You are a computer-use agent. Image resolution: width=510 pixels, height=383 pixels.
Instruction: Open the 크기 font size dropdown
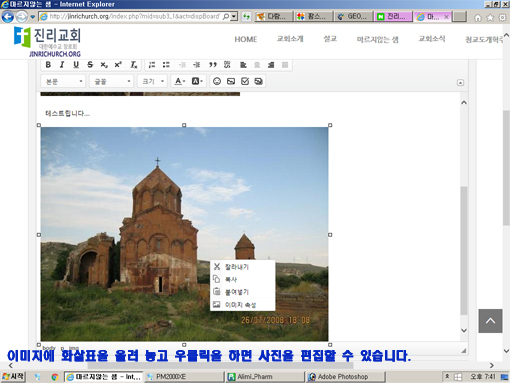pyautogui.click(x=152, y=81)
